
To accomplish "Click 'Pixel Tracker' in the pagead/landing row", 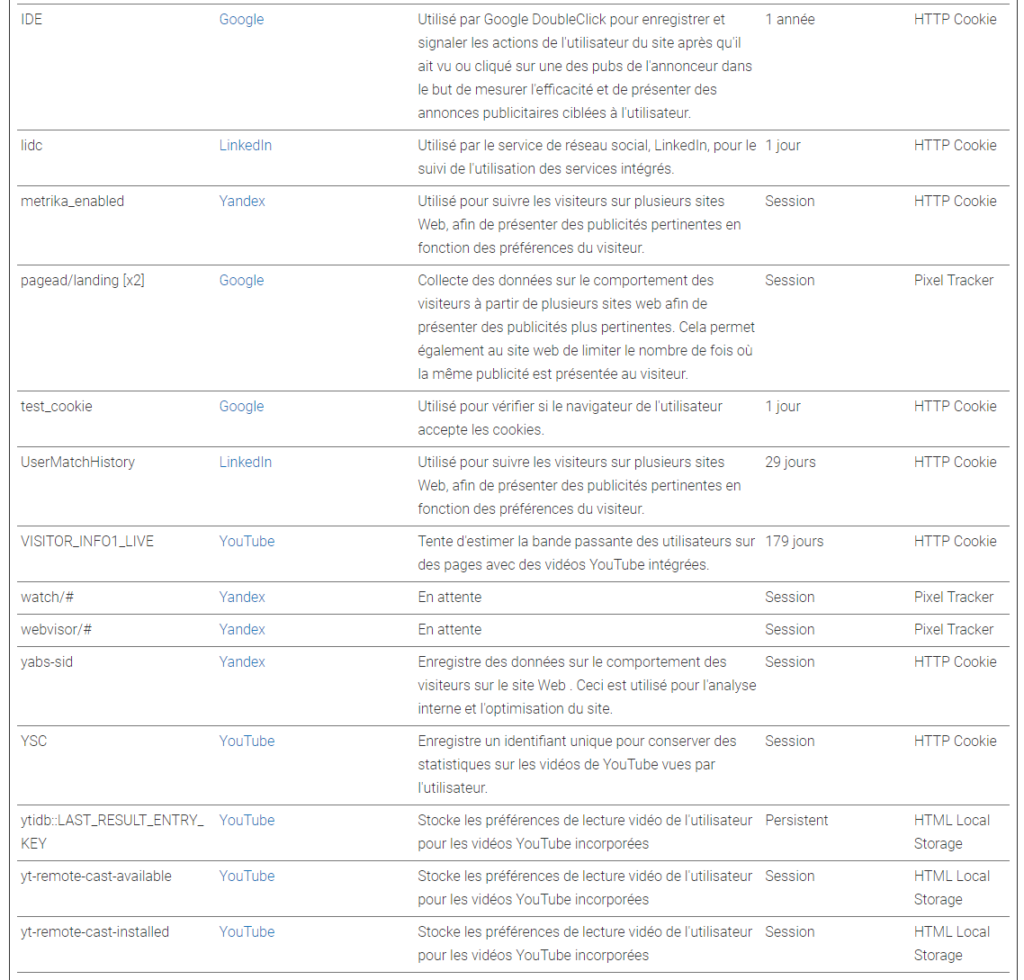I will pyautogui.click(x=953, y=281).
